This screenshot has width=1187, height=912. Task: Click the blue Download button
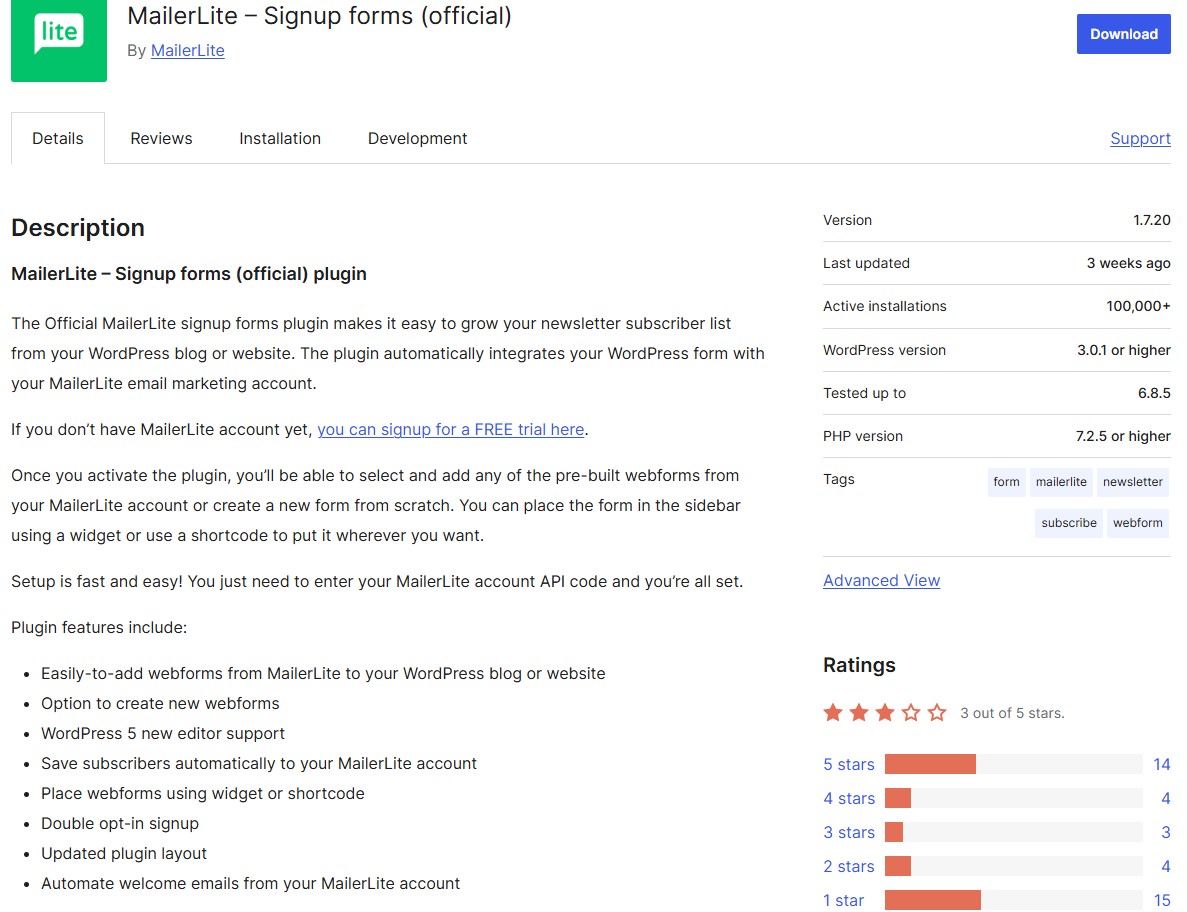[1123, 33]
